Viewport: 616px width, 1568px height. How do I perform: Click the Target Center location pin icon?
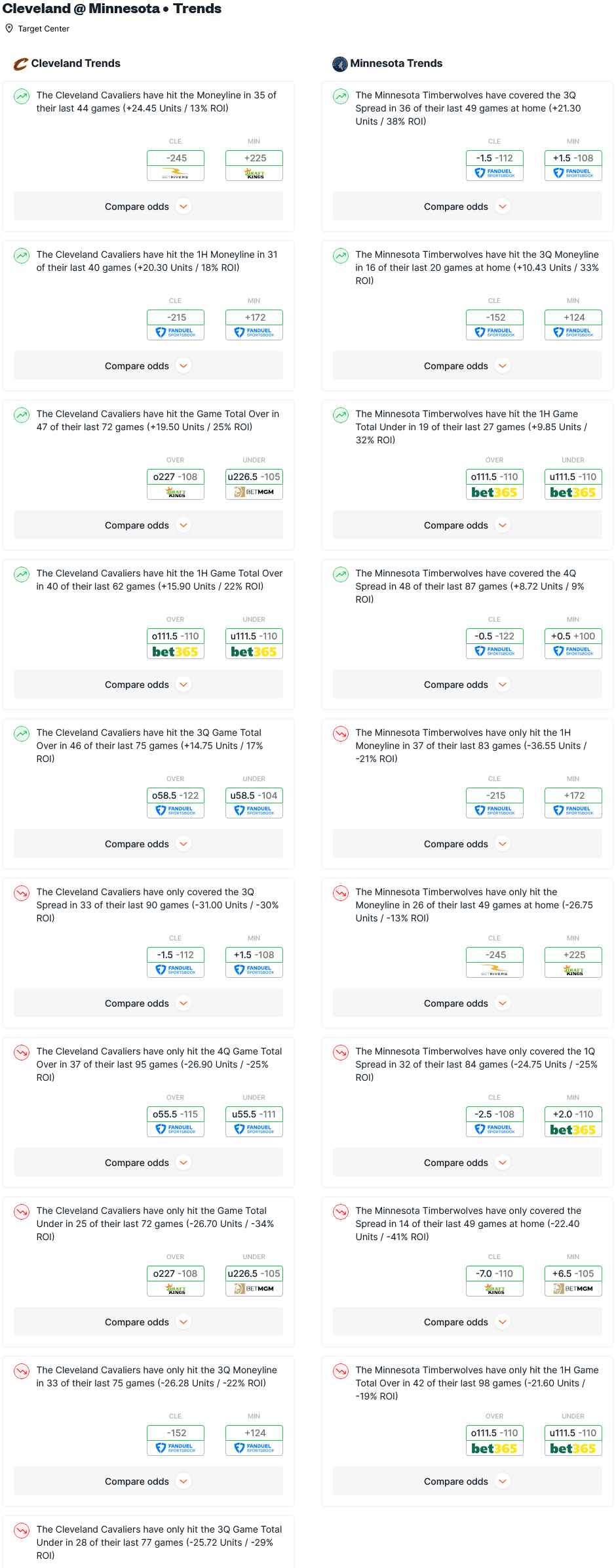[9, 28]
